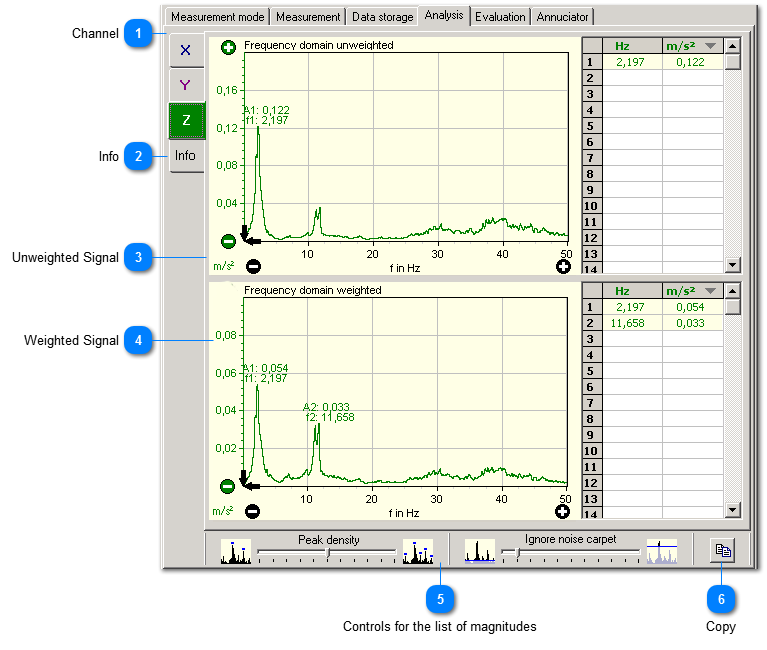Switch to the Evaluation tab
Viewport: 767px width, 650px height.
coord(500,17)
